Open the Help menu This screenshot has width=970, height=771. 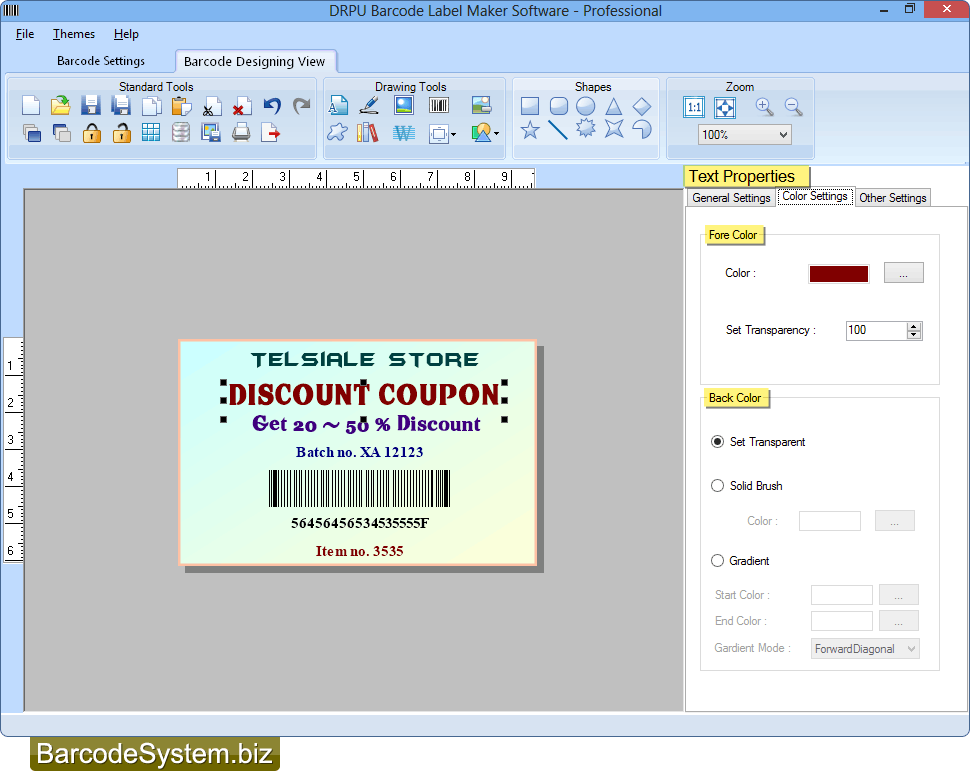click(x=126, y=34)
